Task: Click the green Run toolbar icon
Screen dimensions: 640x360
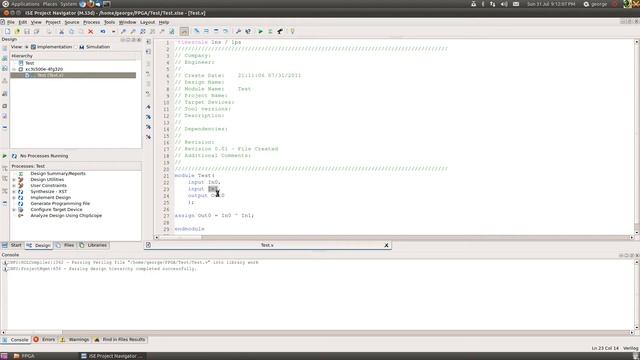Action: [x=260, y=31]
